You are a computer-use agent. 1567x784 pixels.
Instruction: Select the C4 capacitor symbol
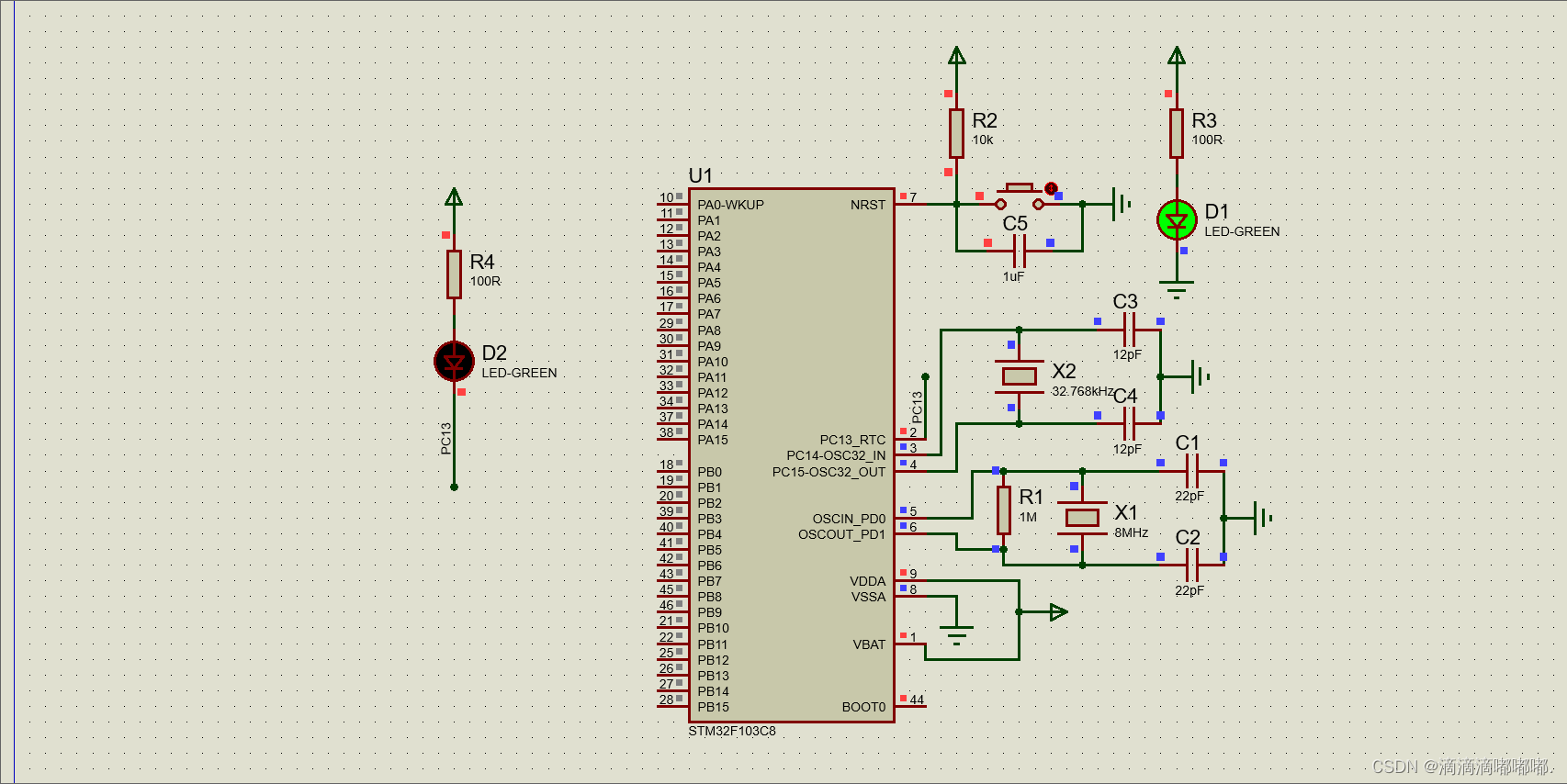[x=1130, y=424]
